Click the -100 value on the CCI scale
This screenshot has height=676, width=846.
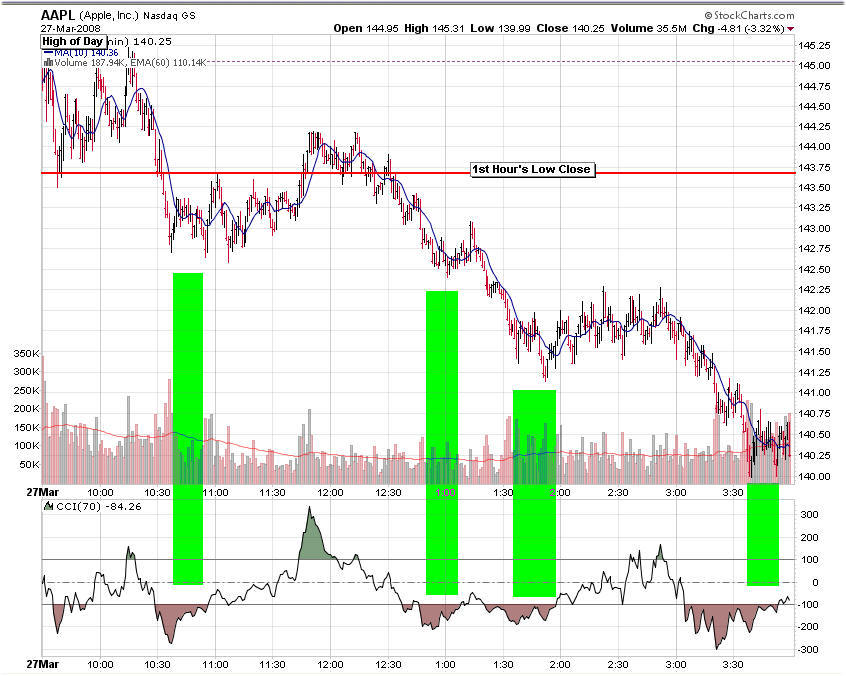point(807,605)
